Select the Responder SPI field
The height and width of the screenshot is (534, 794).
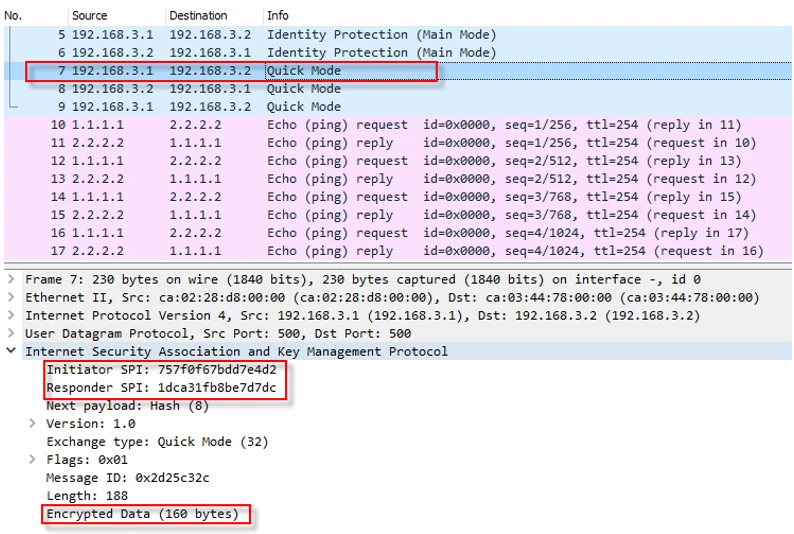161,388
